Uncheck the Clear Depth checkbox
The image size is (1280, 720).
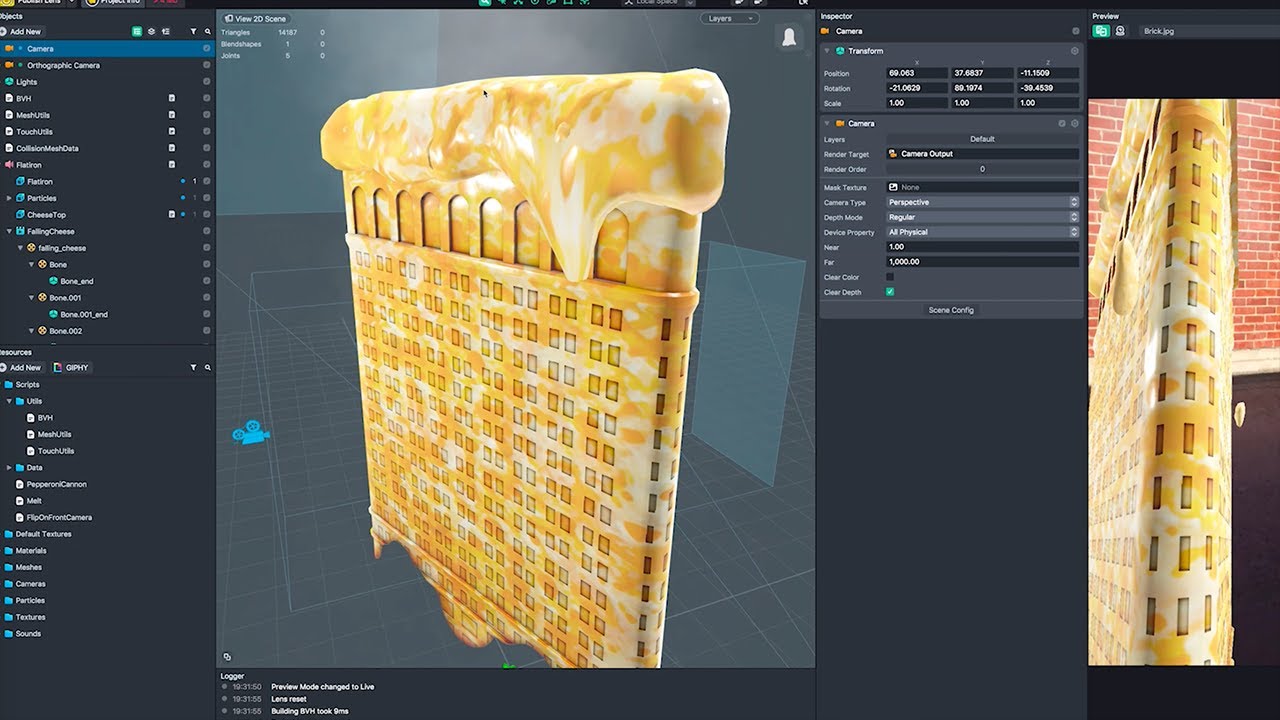[x=890, y=292]
